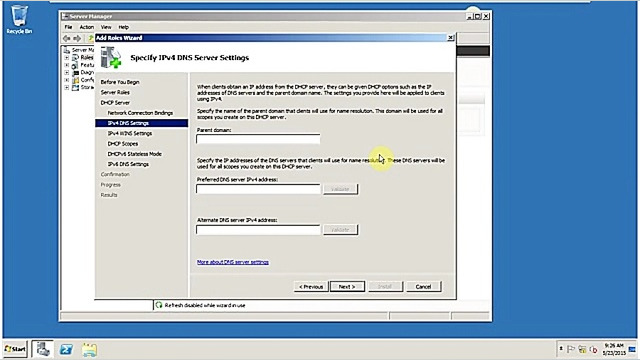Select the Diagnostics node icon in tree
This screenshot has width=640, height=360.
tap(76, 73)
